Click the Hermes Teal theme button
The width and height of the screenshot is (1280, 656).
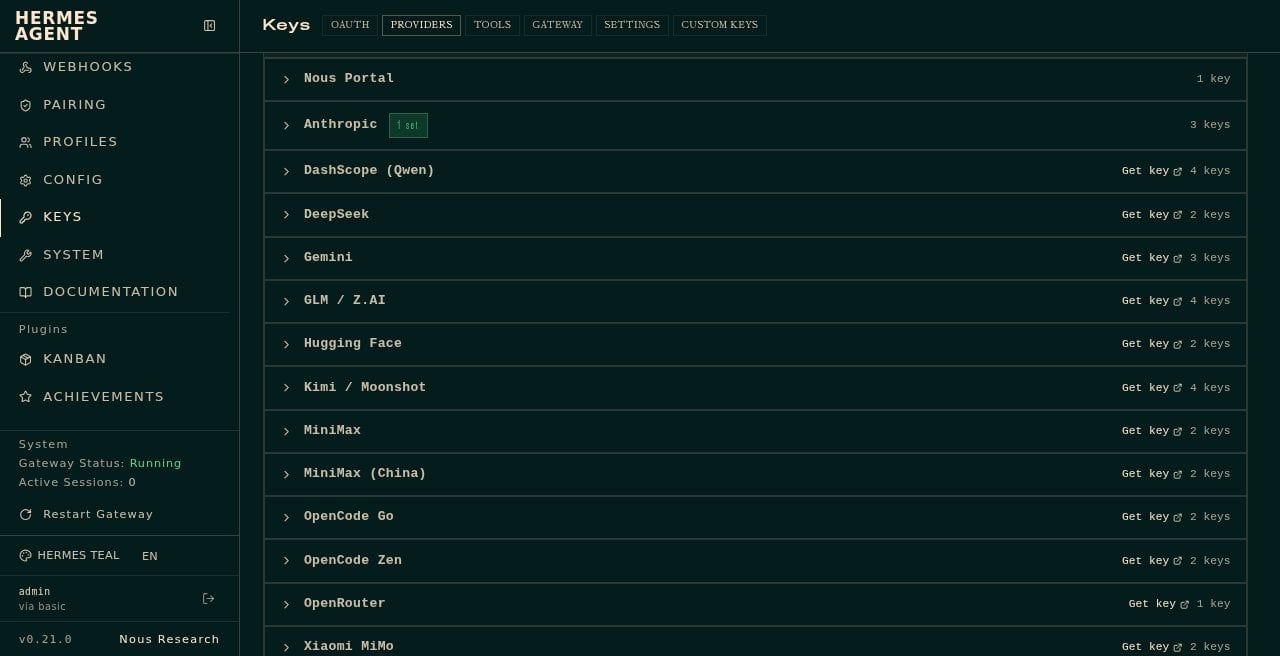(69, 556)
